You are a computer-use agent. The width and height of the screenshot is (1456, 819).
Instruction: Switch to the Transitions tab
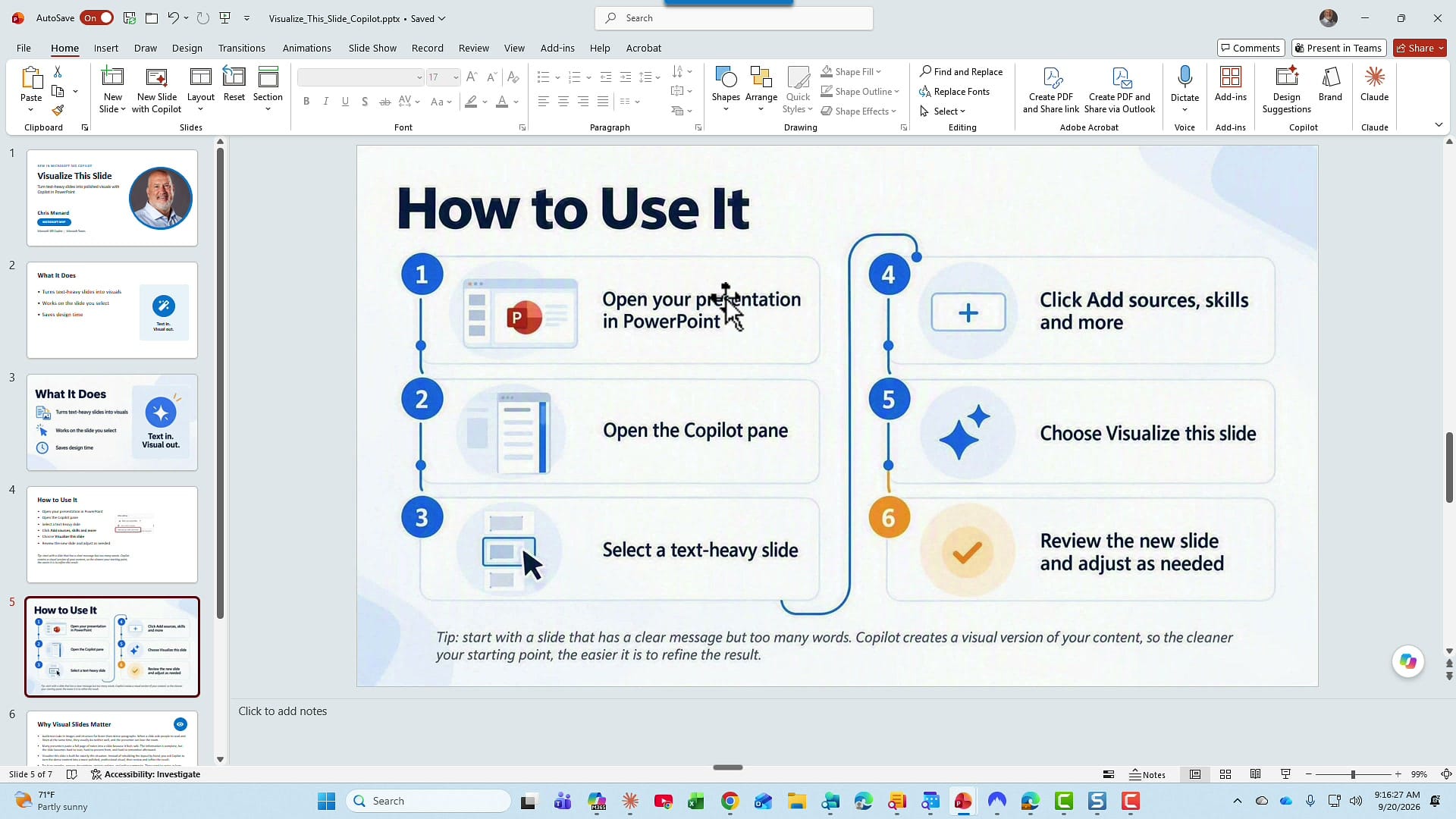pos(242,48)
